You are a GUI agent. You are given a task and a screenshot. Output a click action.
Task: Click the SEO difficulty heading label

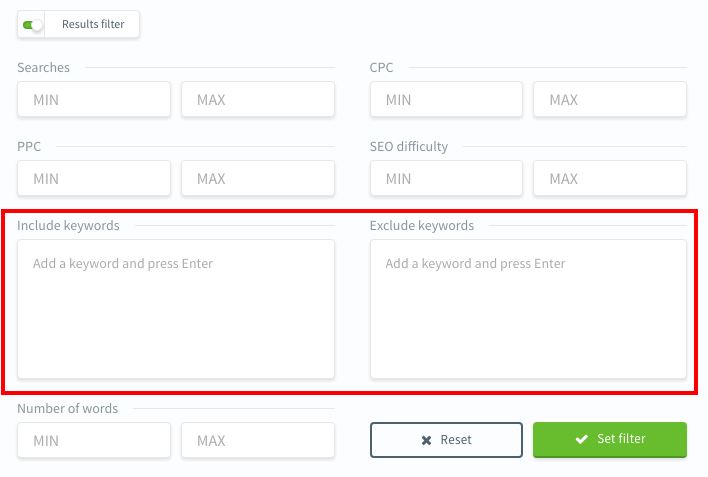point(409,147)
